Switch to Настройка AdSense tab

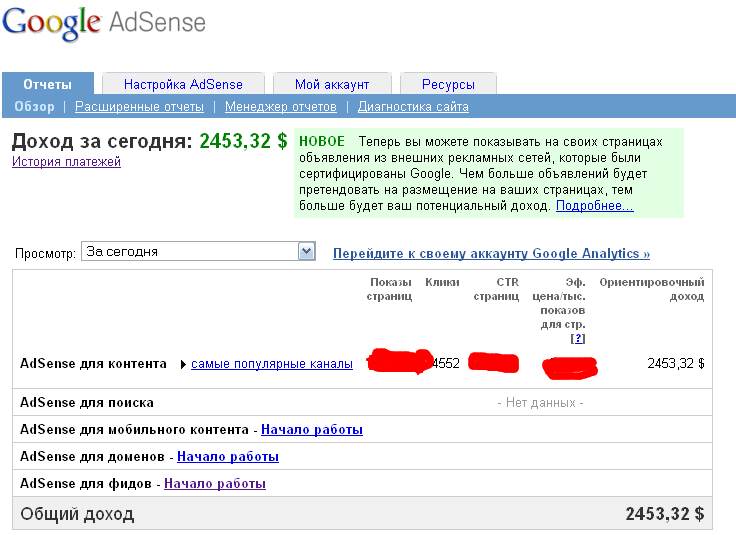(x=183, y=84)
